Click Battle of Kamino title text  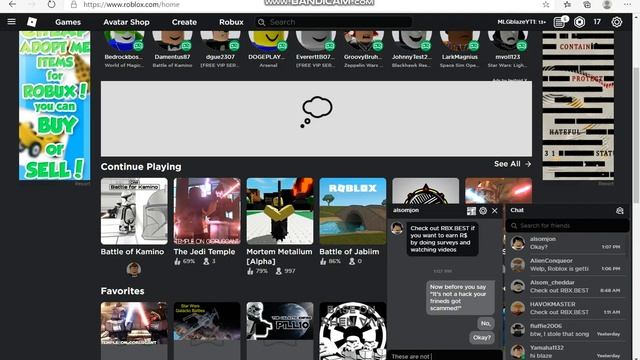(132, 252)
